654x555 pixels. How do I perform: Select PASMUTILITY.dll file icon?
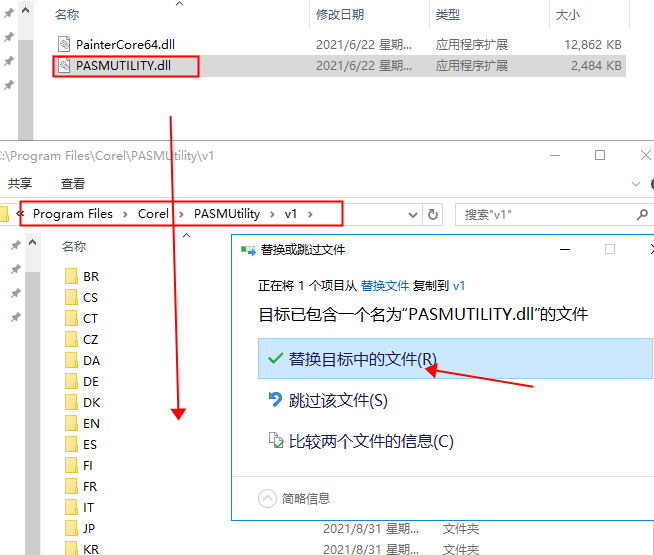tap(64, 65)
